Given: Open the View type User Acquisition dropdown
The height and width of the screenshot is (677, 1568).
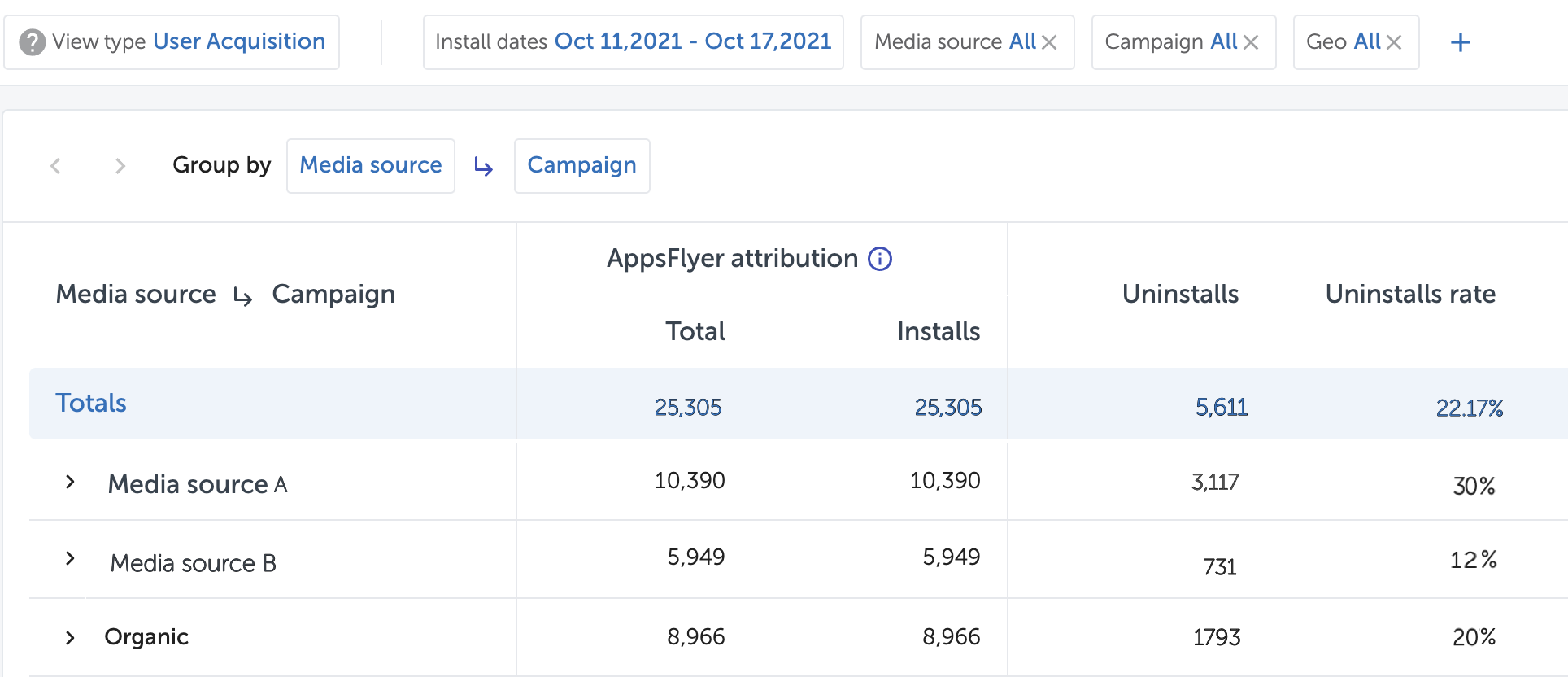Looking at the screenshot, I should pyautogui.click(x=238, y=41).
